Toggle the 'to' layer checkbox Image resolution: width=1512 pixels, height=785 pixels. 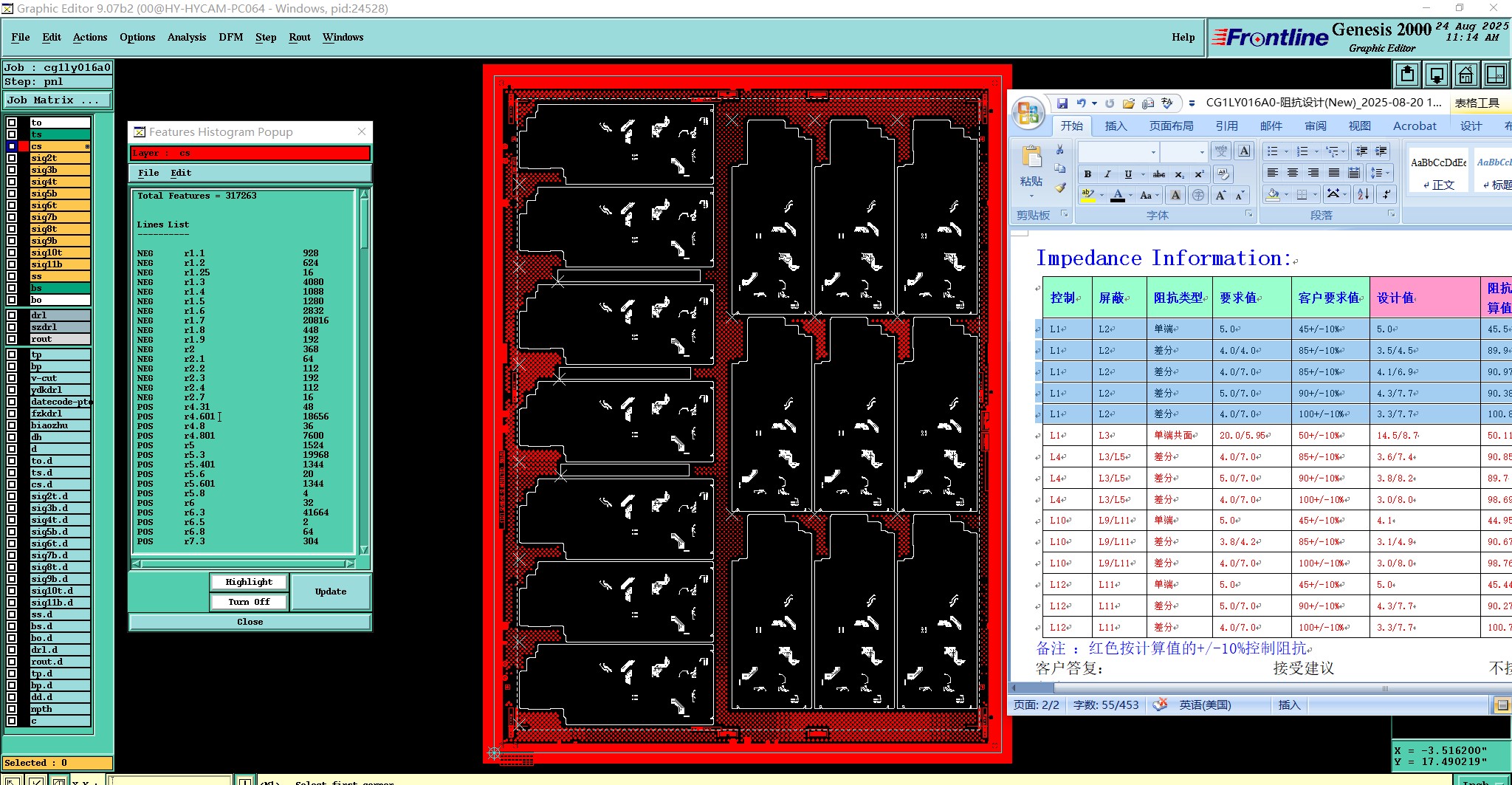coord(12,123)
